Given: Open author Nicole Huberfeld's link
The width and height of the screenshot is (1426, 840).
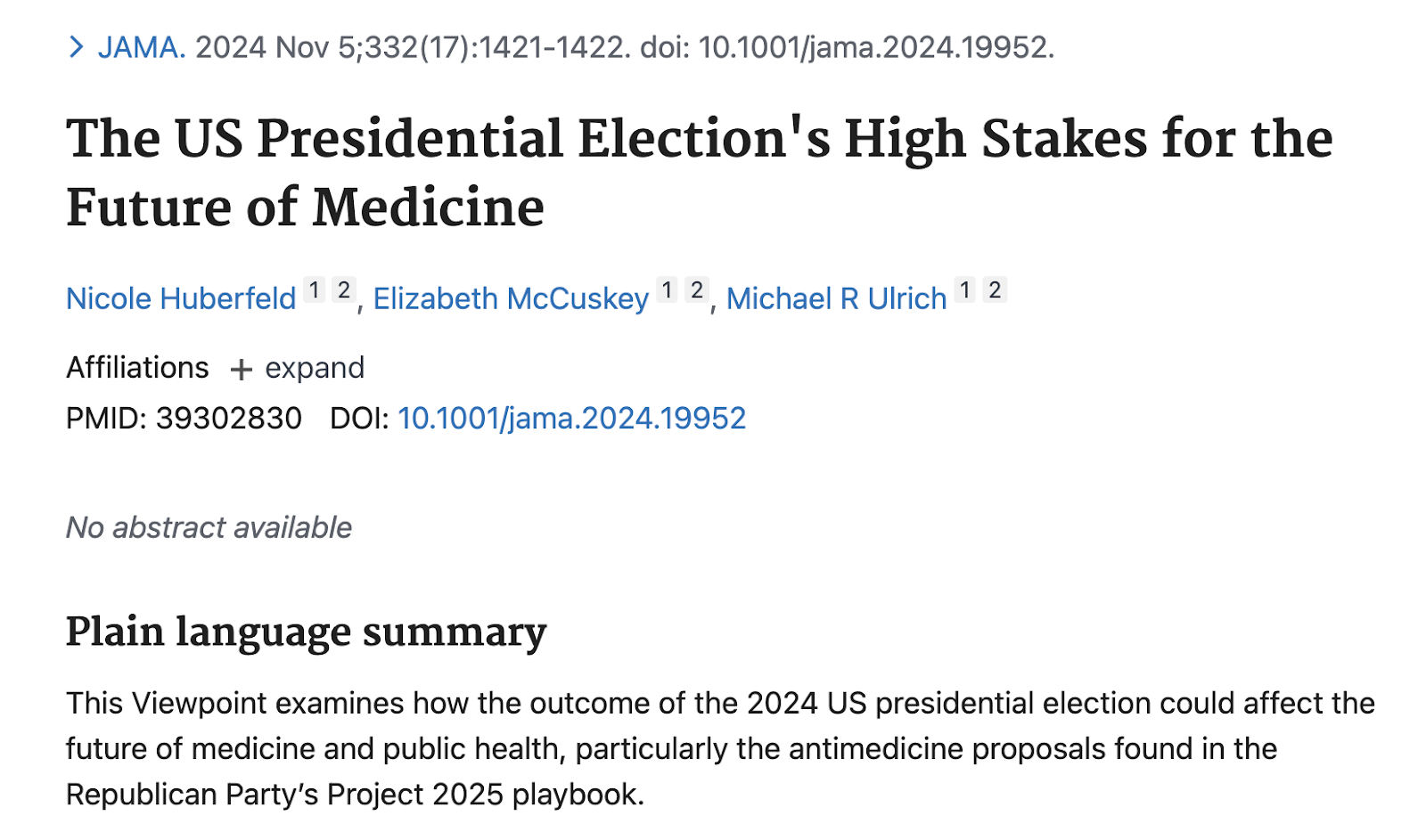Looking at the screenshot, I should (x=181, y=298).
